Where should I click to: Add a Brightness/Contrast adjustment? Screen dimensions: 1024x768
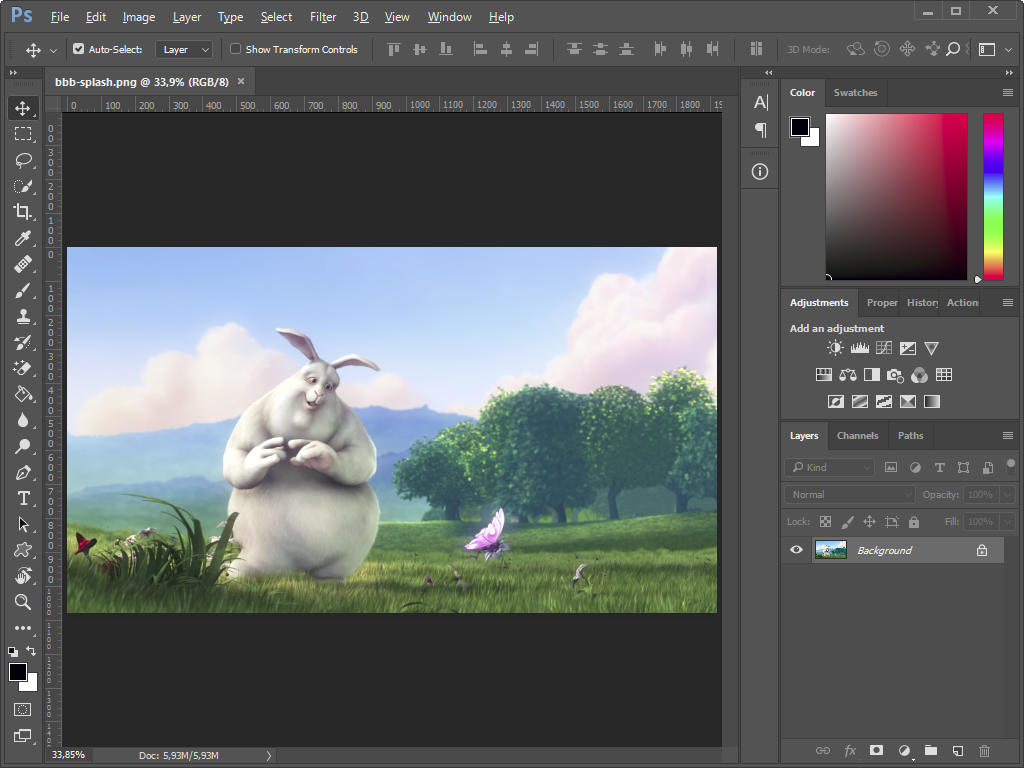click(835, 348)
